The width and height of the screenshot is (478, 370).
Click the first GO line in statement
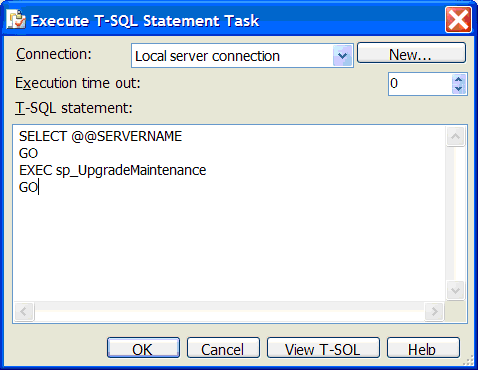29,153
